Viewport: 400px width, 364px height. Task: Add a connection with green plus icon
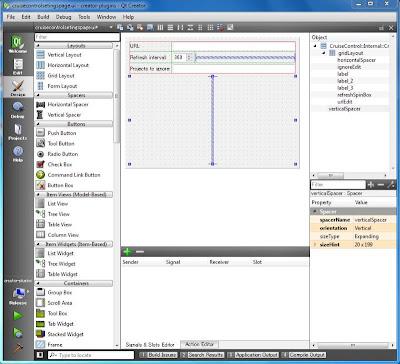click(x=127, y=252)
